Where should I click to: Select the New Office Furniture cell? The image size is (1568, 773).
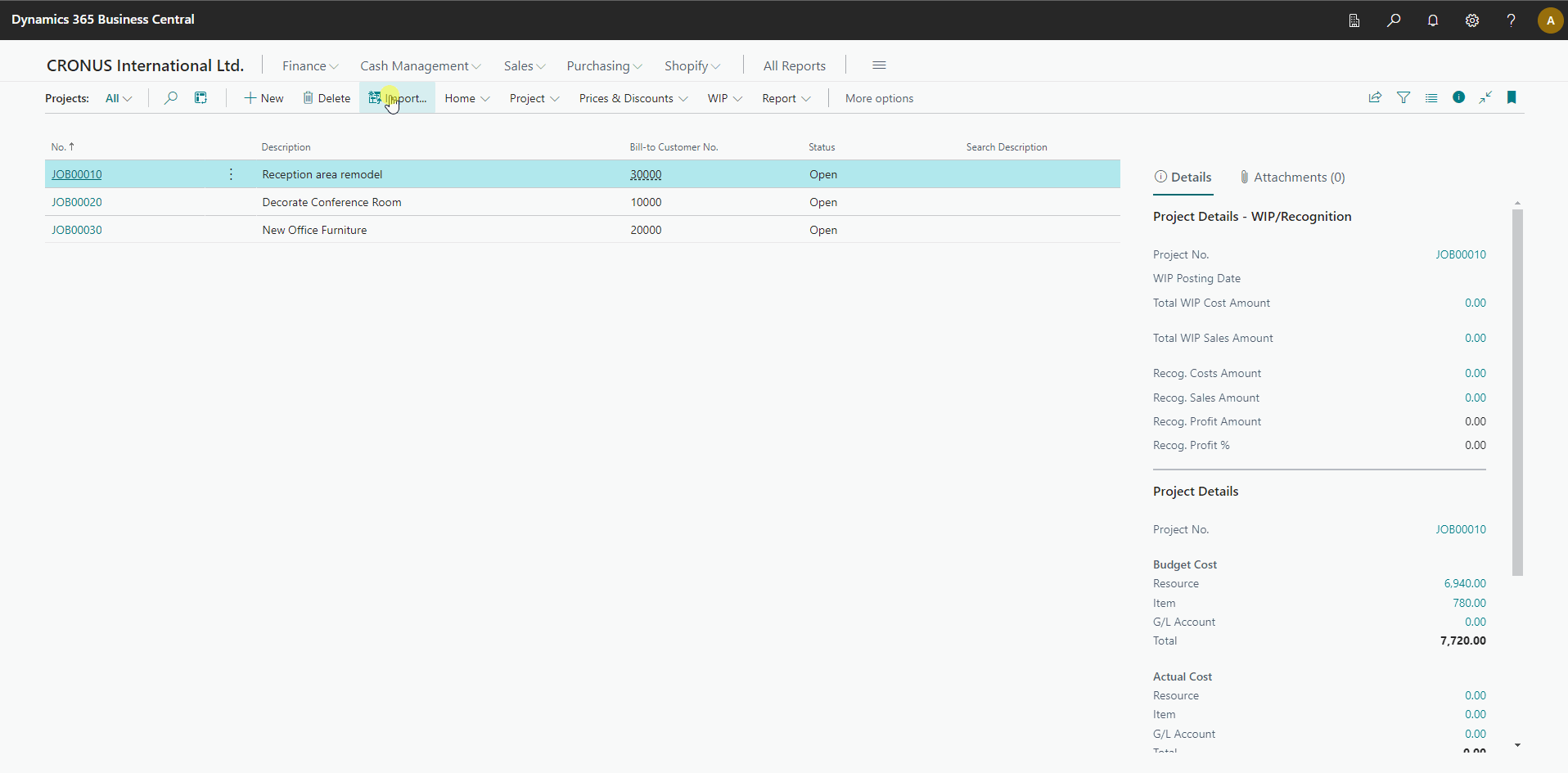pyautogui.click(x=314, y=230)
